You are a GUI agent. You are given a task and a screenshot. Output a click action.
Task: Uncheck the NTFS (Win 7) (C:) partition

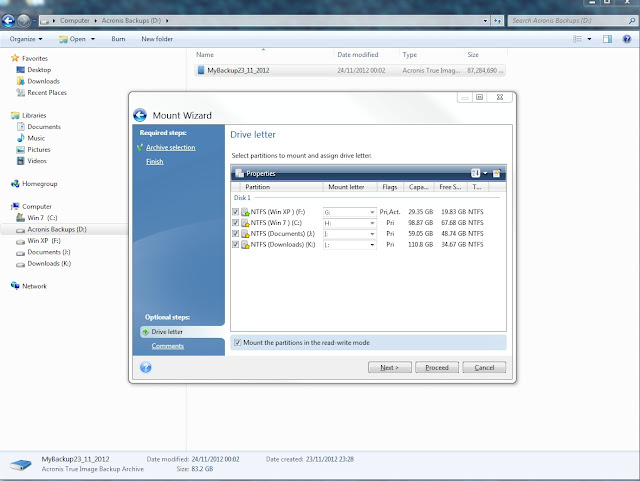(x=236, y=223)
